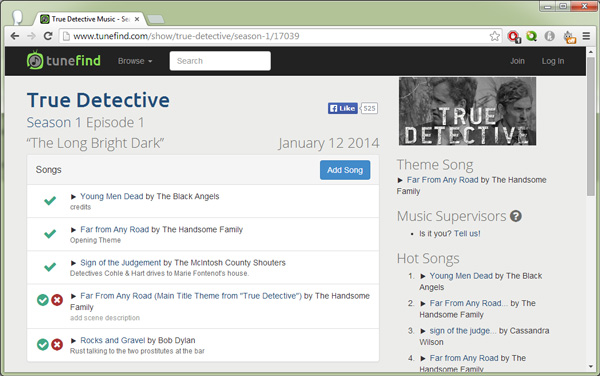Viewport: 600px width, 376px height.
Task: Bookmark this page with the star icon
Action: pos(494,36)
